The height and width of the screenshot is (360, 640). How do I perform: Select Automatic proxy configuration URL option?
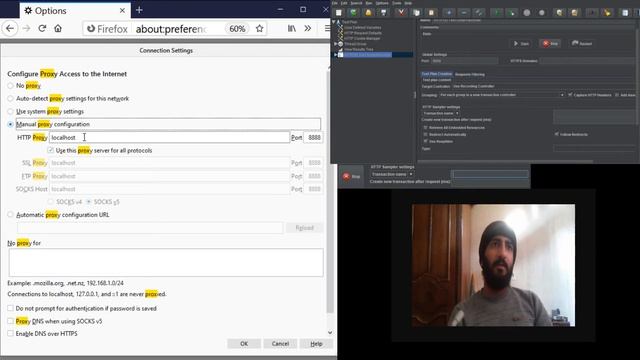pyautogui.click(x=10, y=215)
